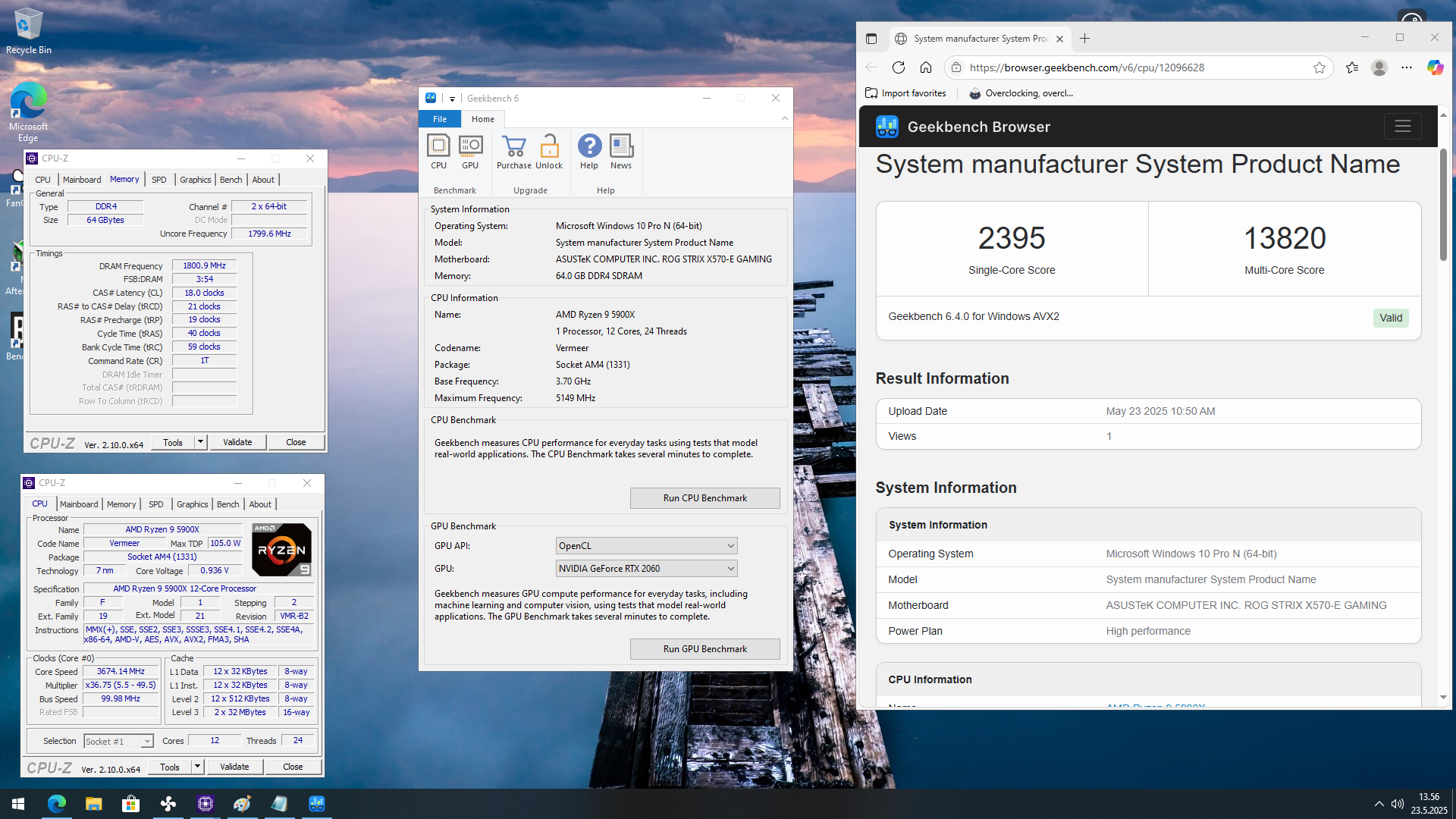The width and height of the screenshot is (1456, 819).
Task: Click Run CPU Benchmark button
Action: click(705, 498)
